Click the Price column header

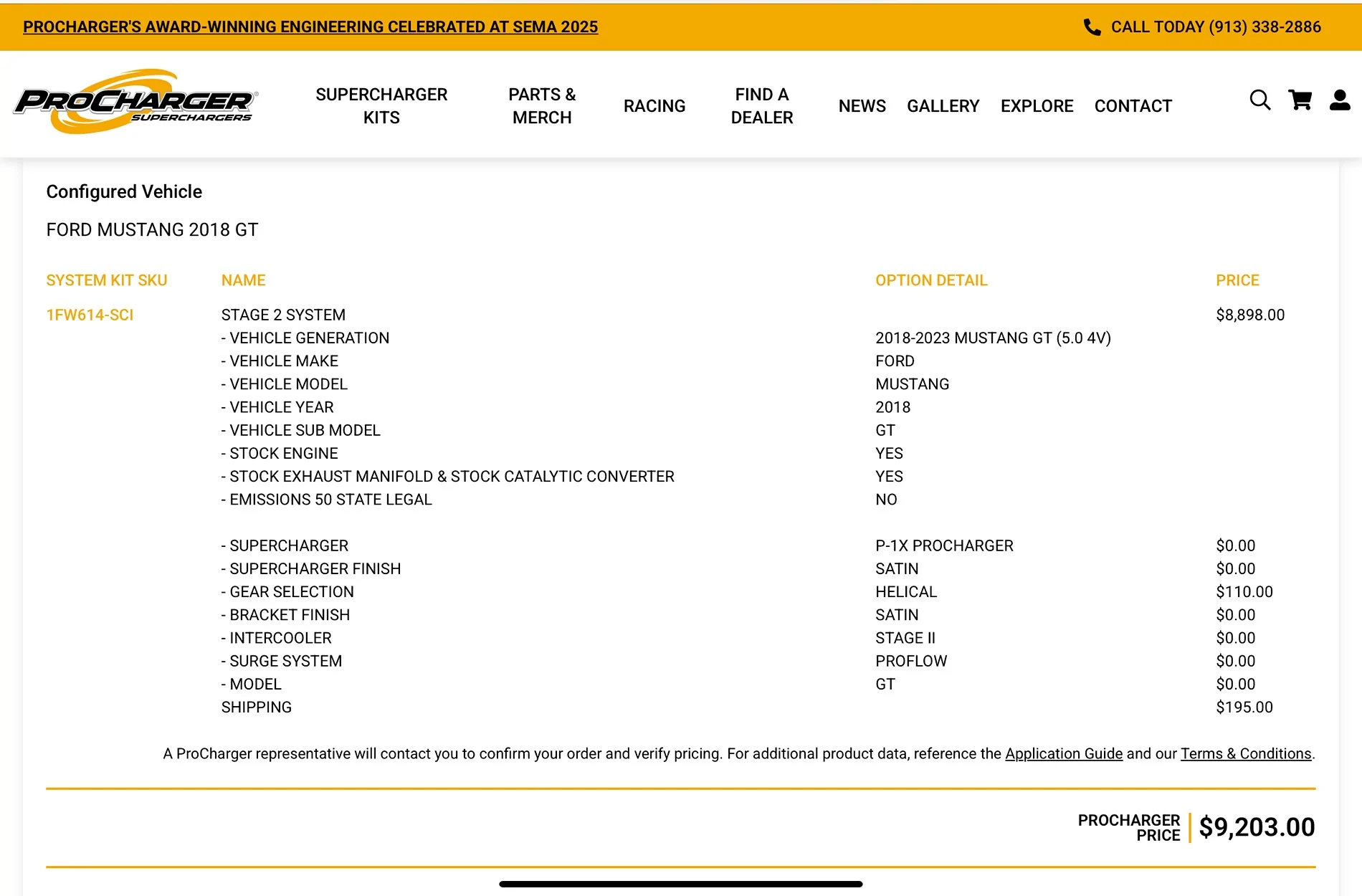pos(1237,280)
